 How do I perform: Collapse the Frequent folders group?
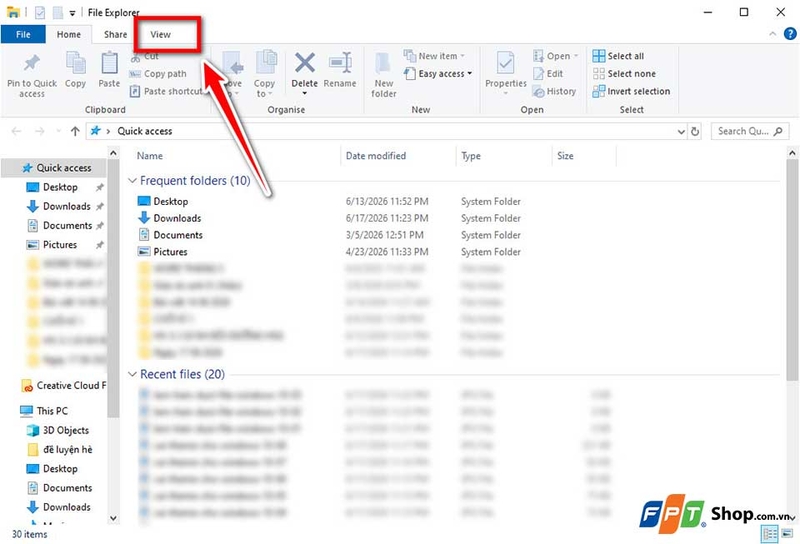tap(132, 181)
